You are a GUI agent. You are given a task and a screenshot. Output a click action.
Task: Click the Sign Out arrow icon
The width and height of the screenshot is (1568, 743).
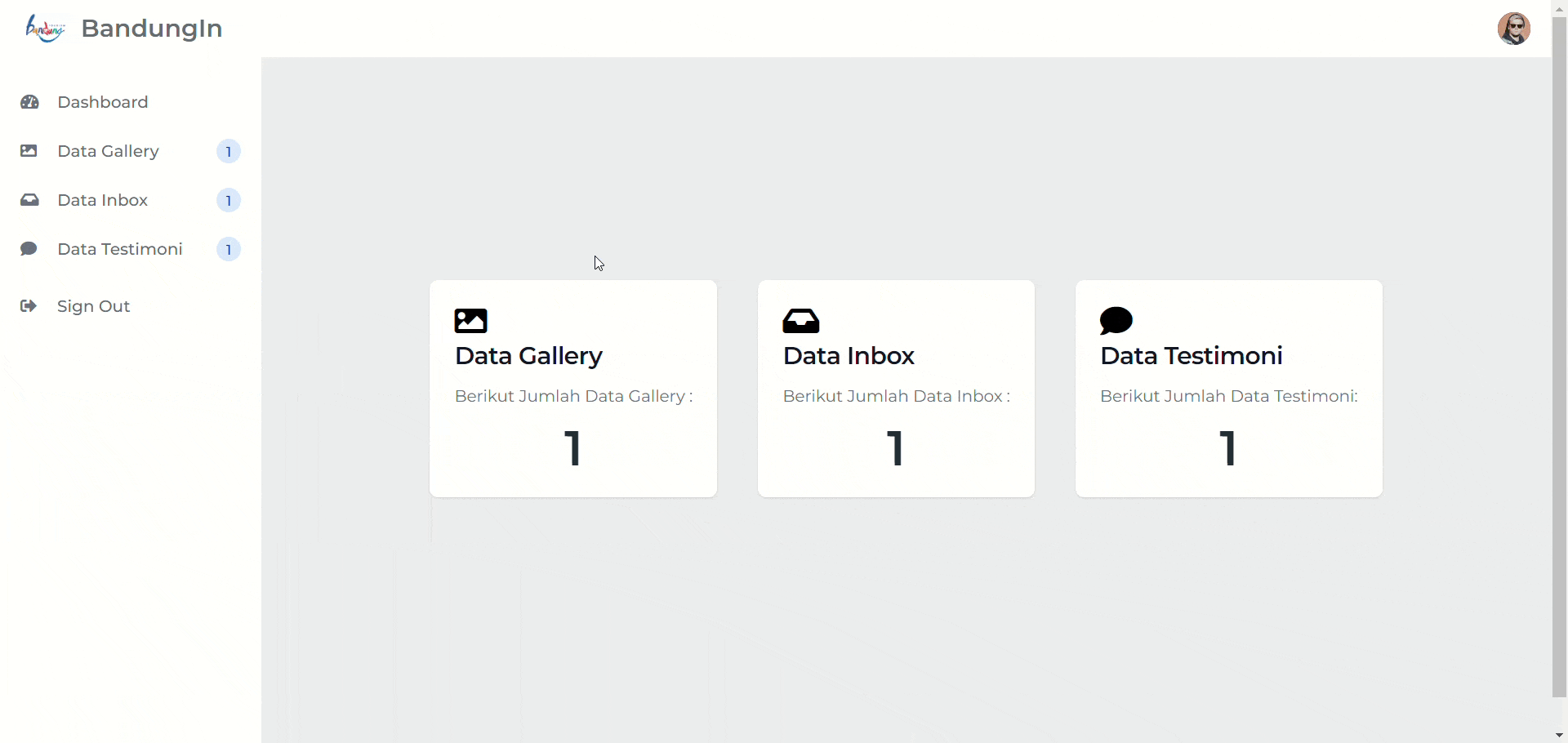[x=29, y=306]
